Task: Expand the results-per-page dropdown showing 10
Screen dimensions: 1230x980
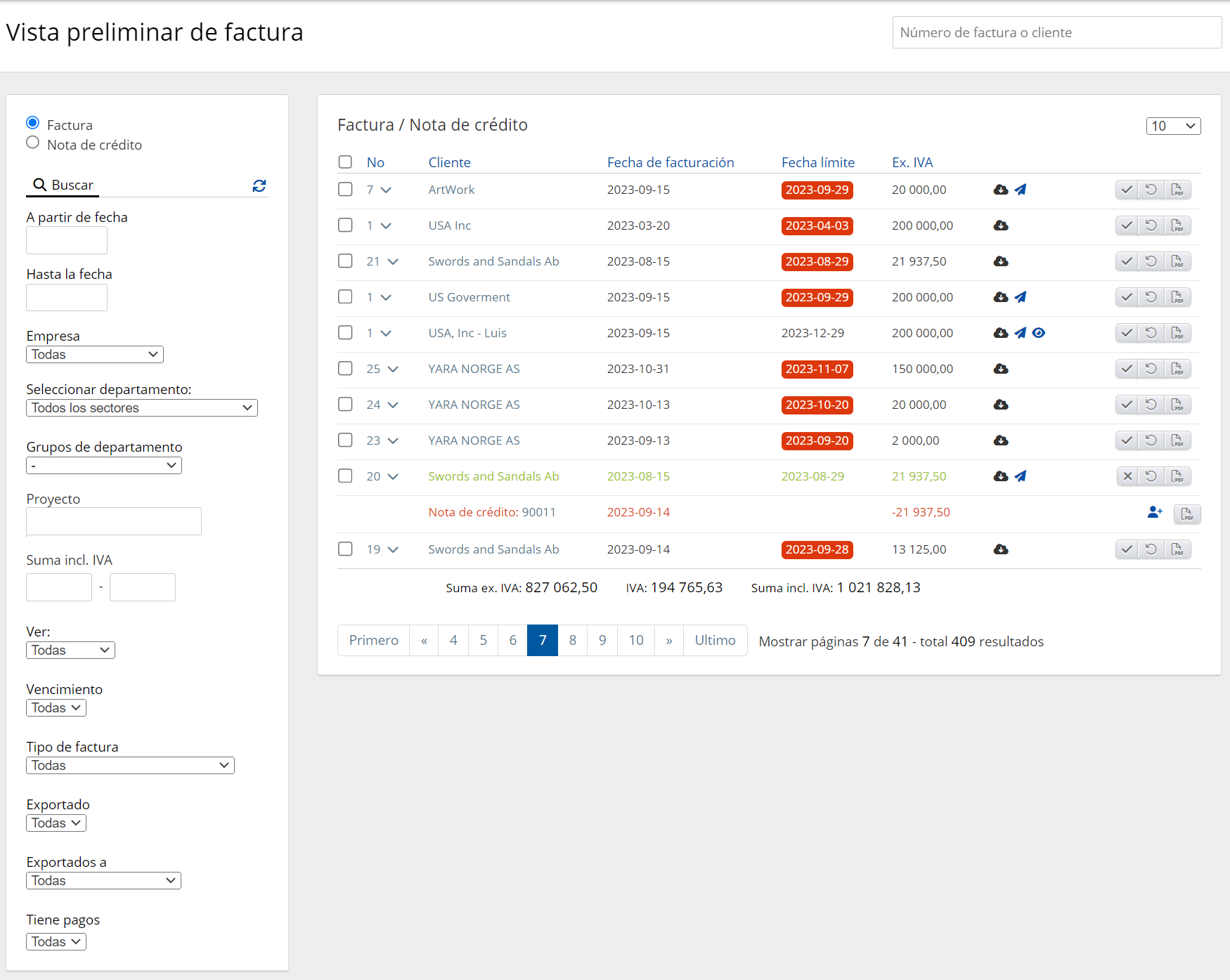Action: tap(1172, 126)
